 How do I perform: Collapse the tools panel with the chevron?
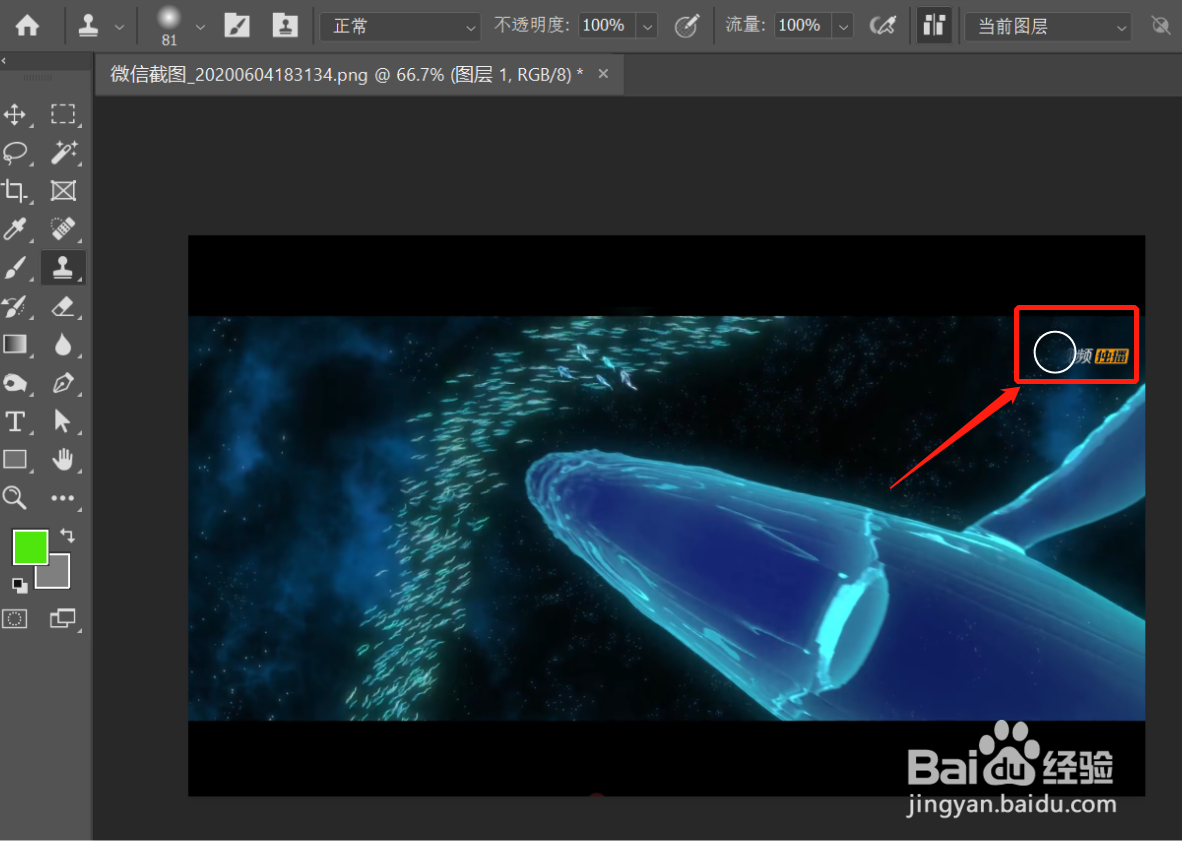[4, 60]
